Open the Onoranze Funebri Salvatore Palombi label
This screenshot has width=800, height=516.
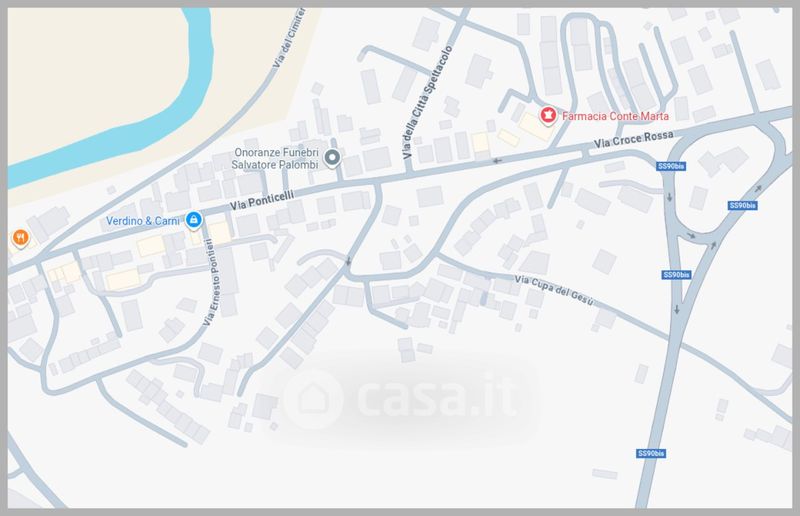point(275,159)
